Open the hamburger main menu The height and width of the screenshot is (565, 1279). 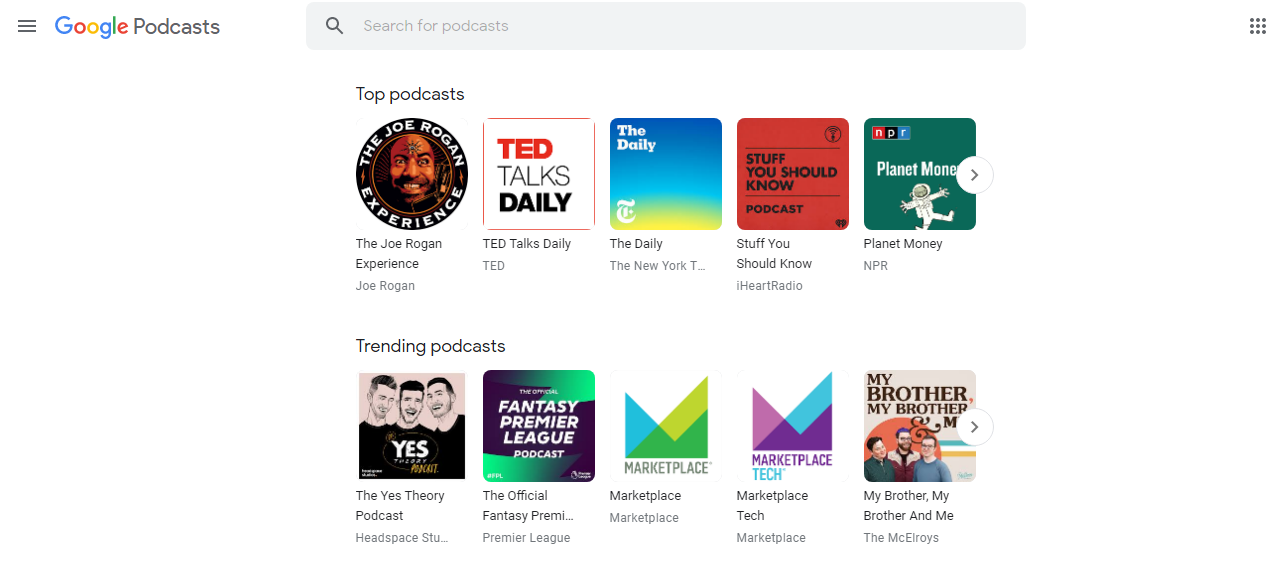(27, 26)
